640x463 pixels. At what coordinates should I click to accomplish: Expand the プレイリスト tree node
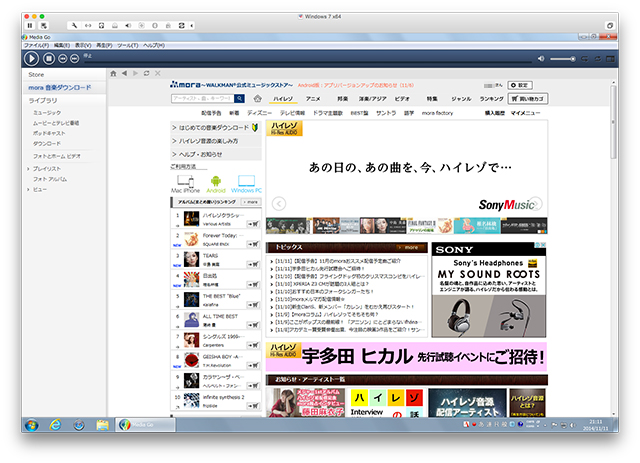click(28, 169)
